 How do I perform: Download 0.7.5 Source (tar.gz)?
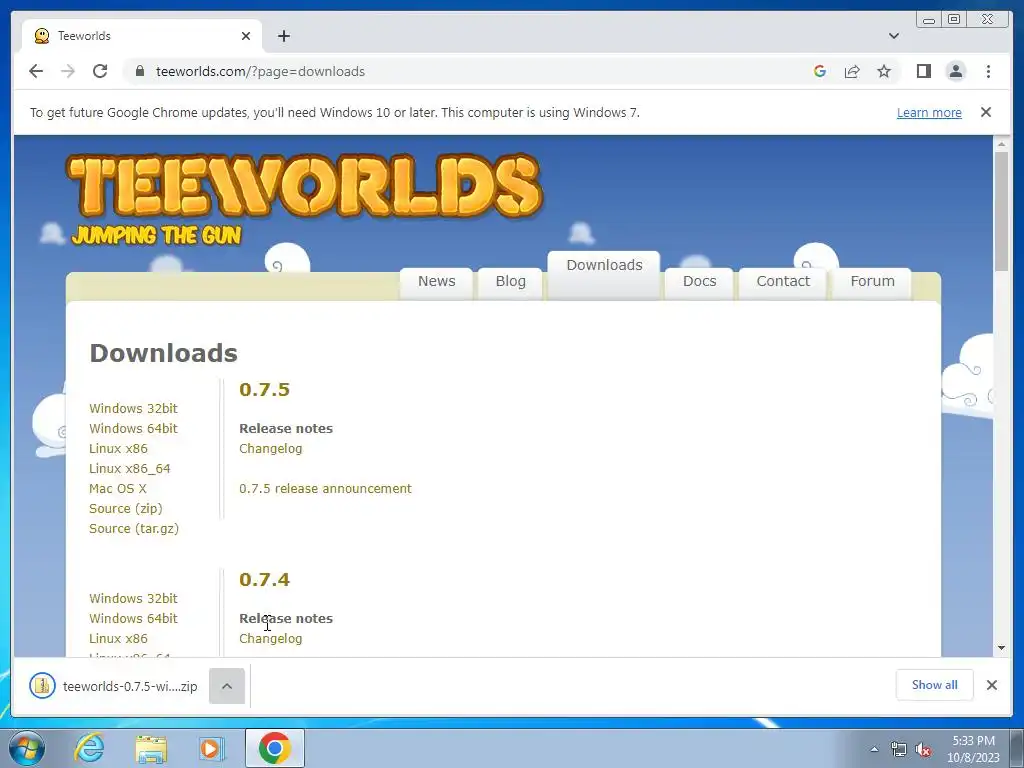pyautogui.click(x=134, y=528)
